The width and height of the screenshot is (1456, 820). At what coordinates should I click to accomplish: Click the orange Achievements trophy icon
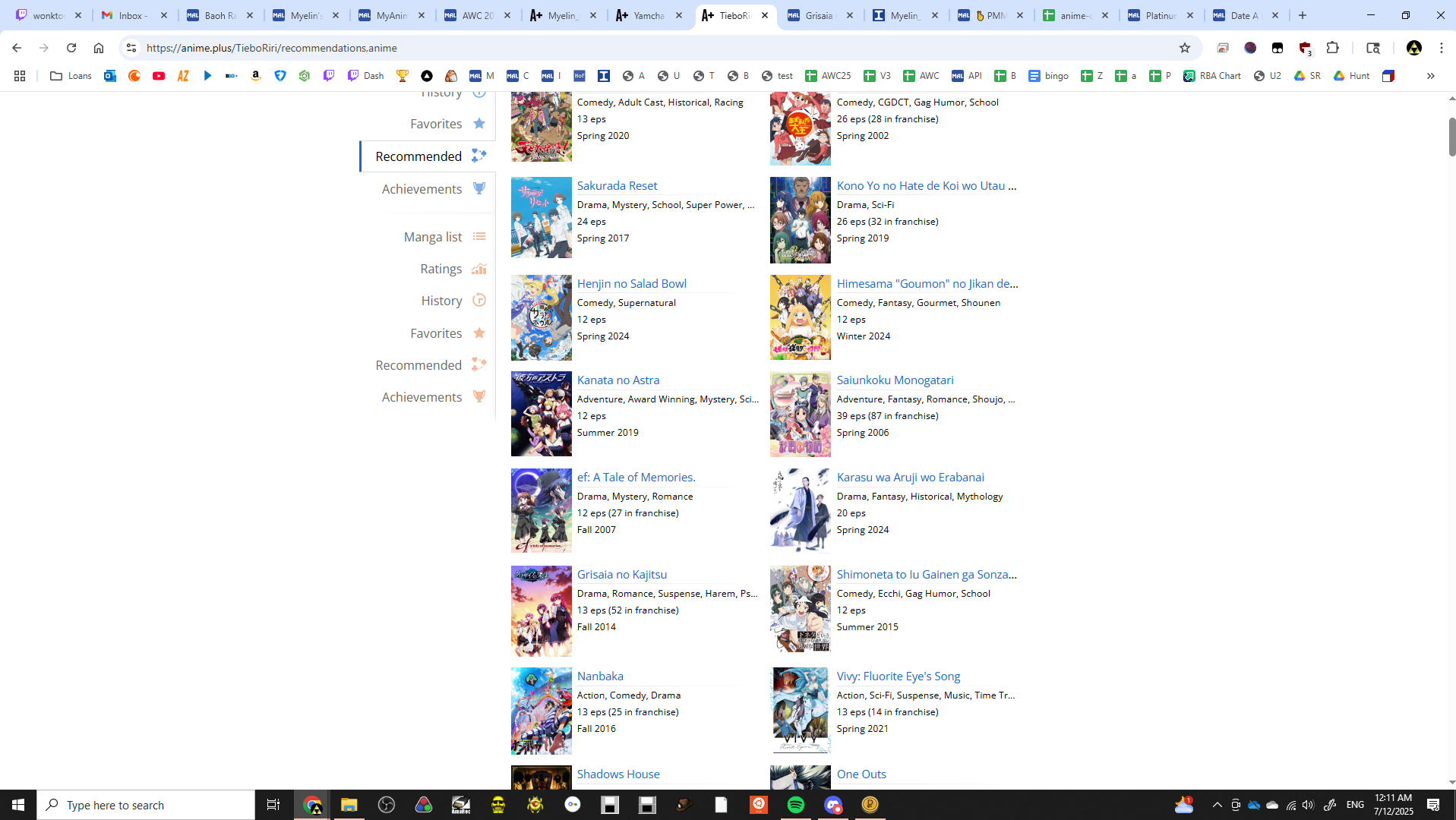[x=479, y=396]
